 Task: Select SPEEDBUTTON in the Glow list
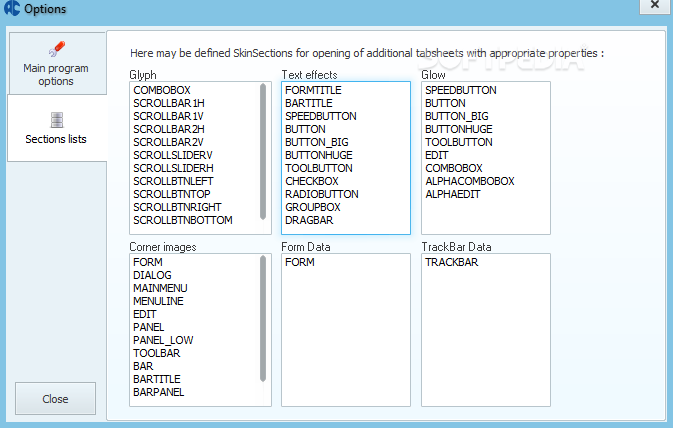(x=461, y=90)
